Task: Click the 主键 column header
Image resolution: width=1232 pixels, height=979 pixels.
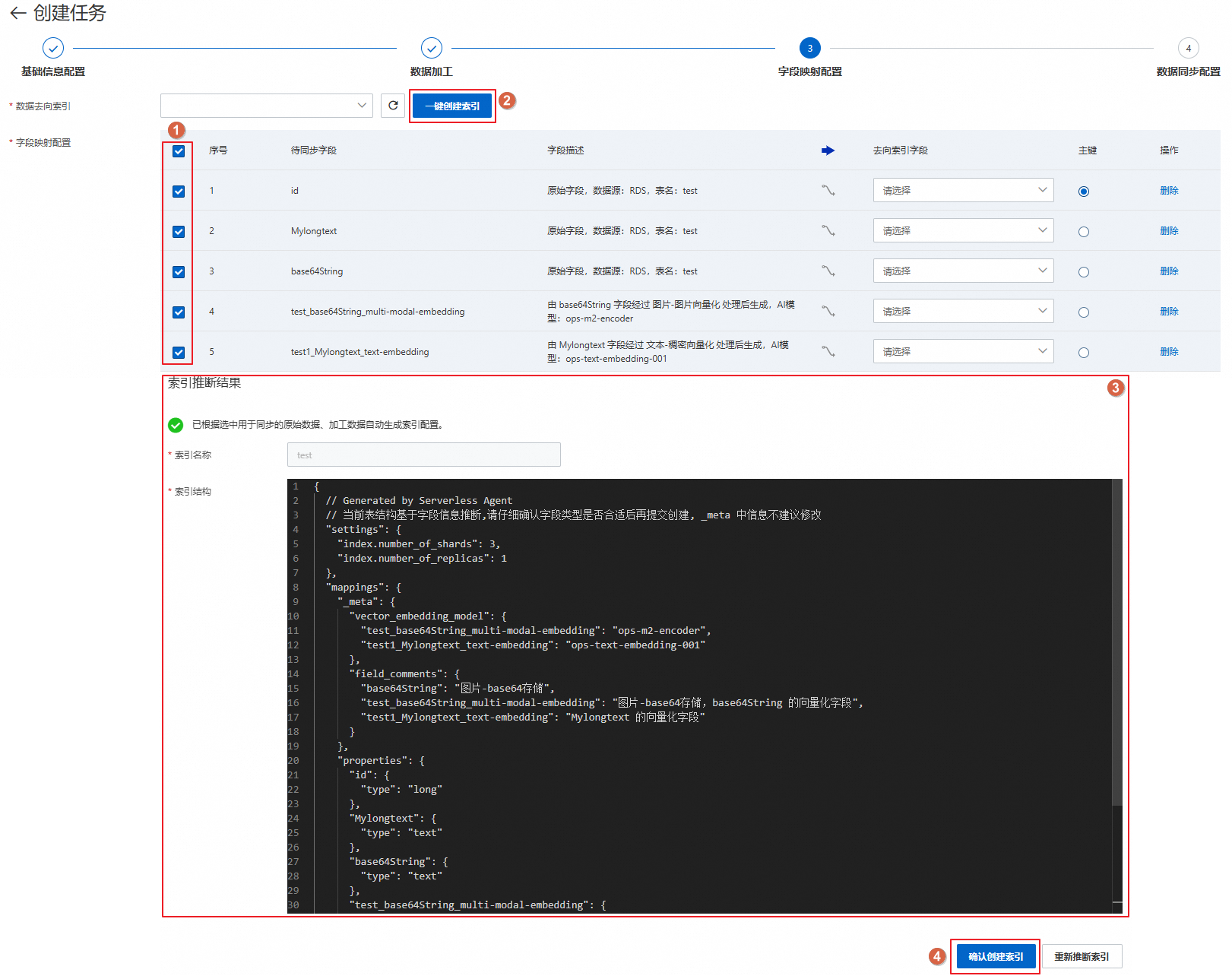Action: (x=1088, y=150)
